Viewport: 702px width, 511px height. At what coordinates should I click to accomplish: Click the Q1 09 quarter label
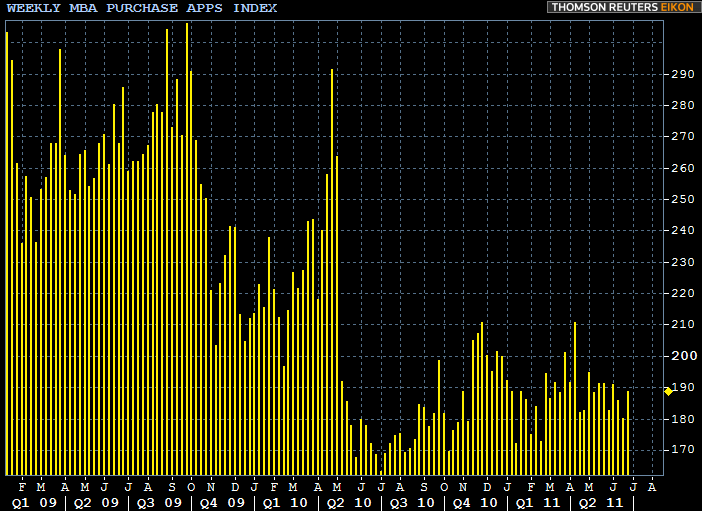click(x=33, y=502)
